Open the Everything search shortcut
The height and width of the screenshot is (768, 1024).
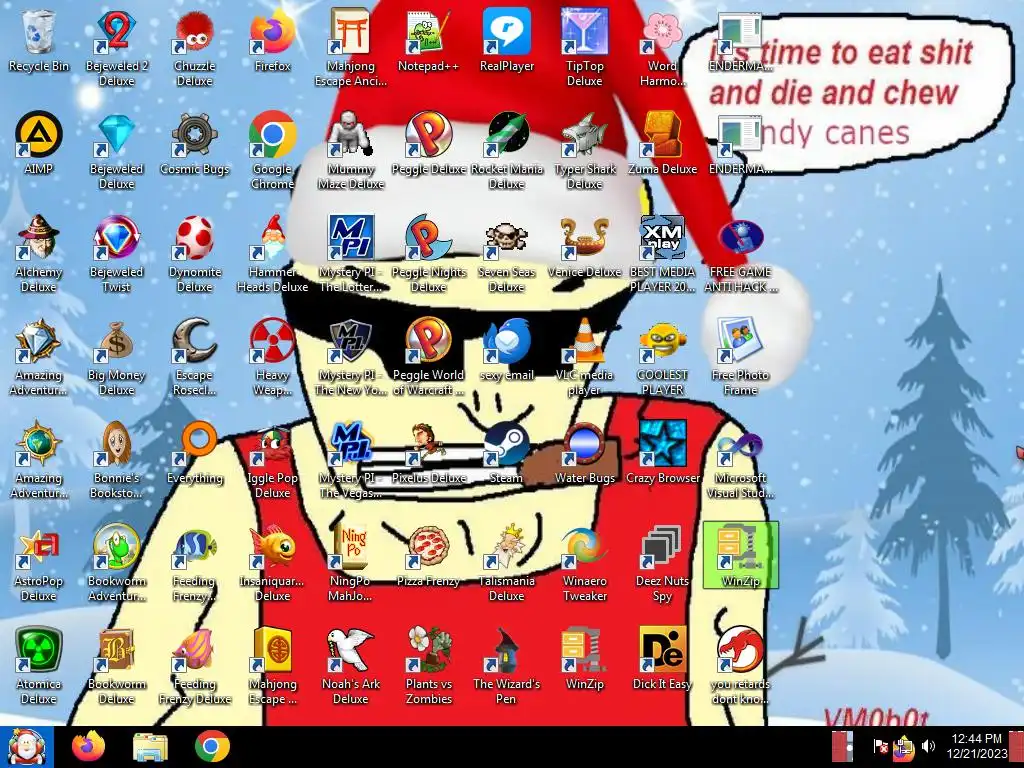pos(195,453)
